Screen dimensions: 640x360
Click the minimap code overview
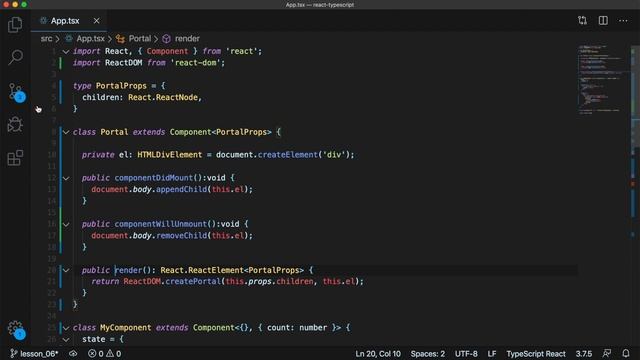coord(603,80)
